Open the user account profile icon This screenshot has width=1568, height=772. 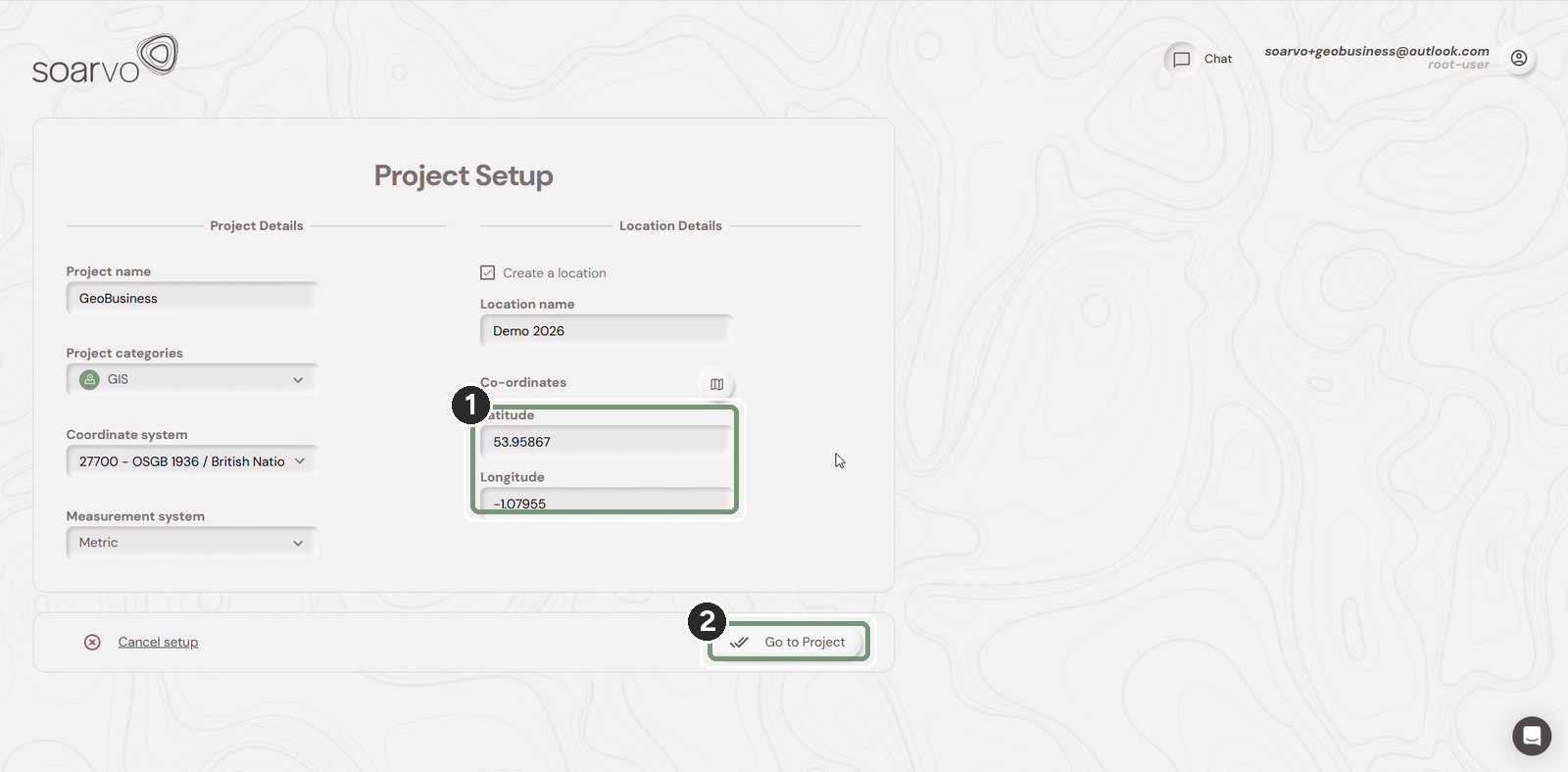tap(1518, 59)
